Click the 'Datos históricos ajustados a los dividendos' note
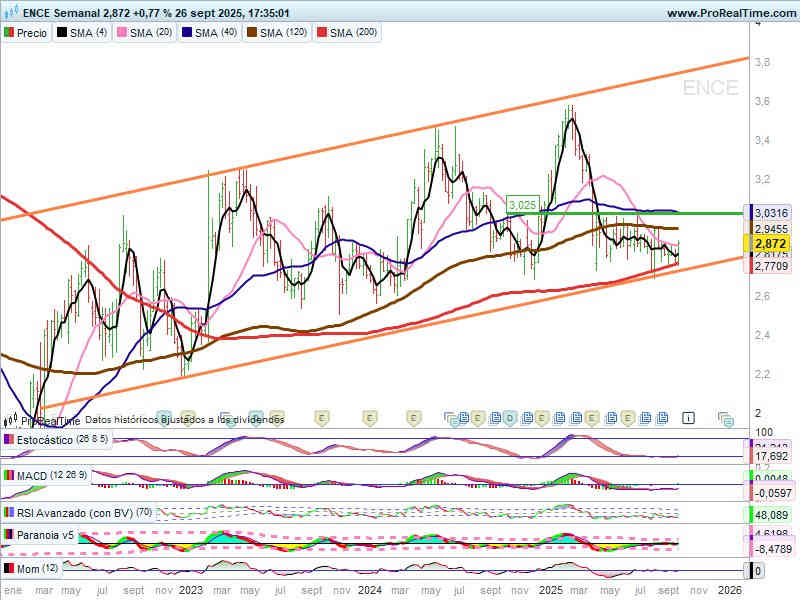This screenshot has height=600, width=800. pos(185,419)
